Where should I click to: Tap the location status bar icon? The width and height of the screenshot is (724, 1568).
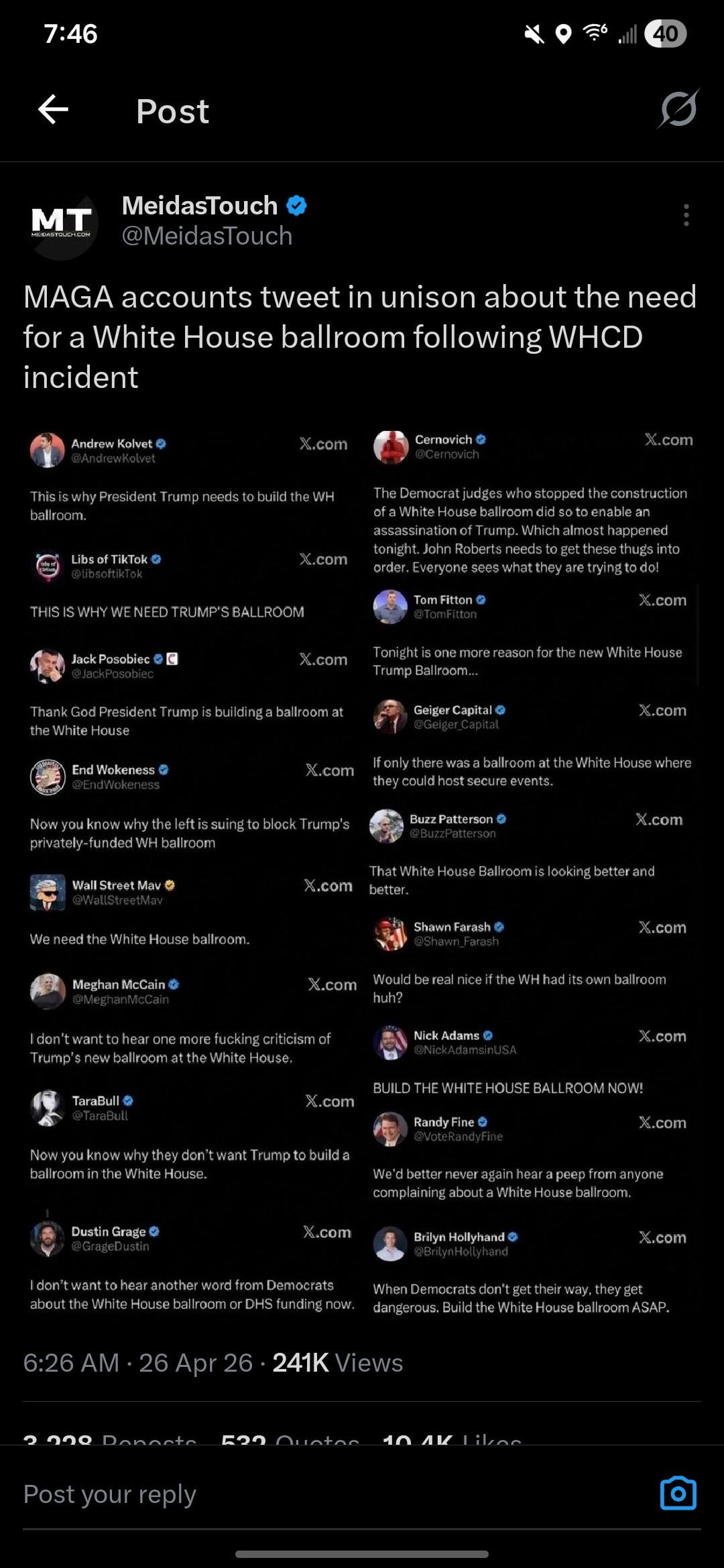pos(564,34)
